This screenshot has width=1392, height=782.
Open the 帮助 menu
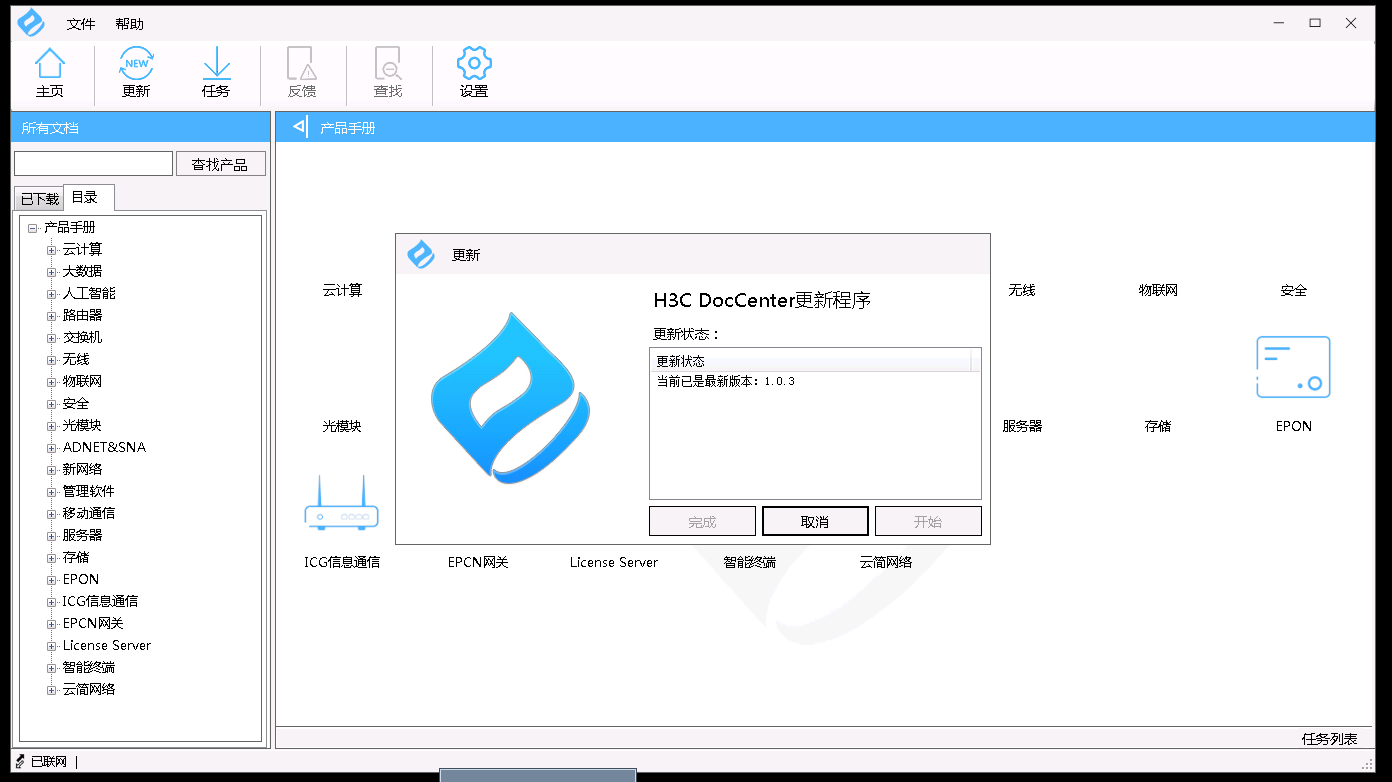129,23
